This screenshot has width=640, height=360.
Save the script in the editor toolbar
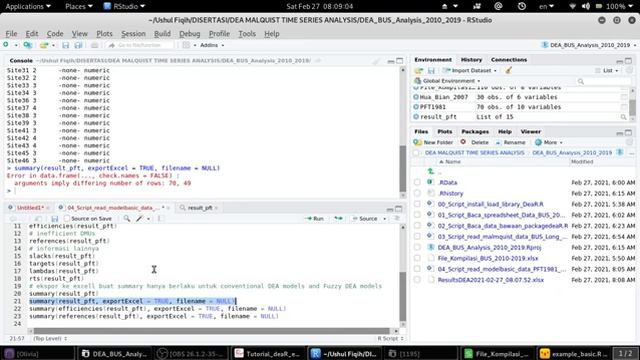54,219
